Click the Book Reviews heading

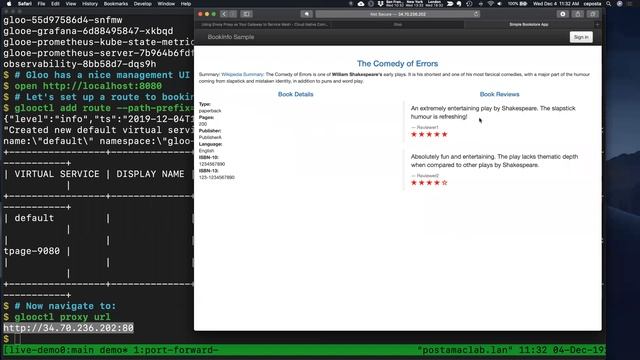pyautogui.click(x=499, y=94)
